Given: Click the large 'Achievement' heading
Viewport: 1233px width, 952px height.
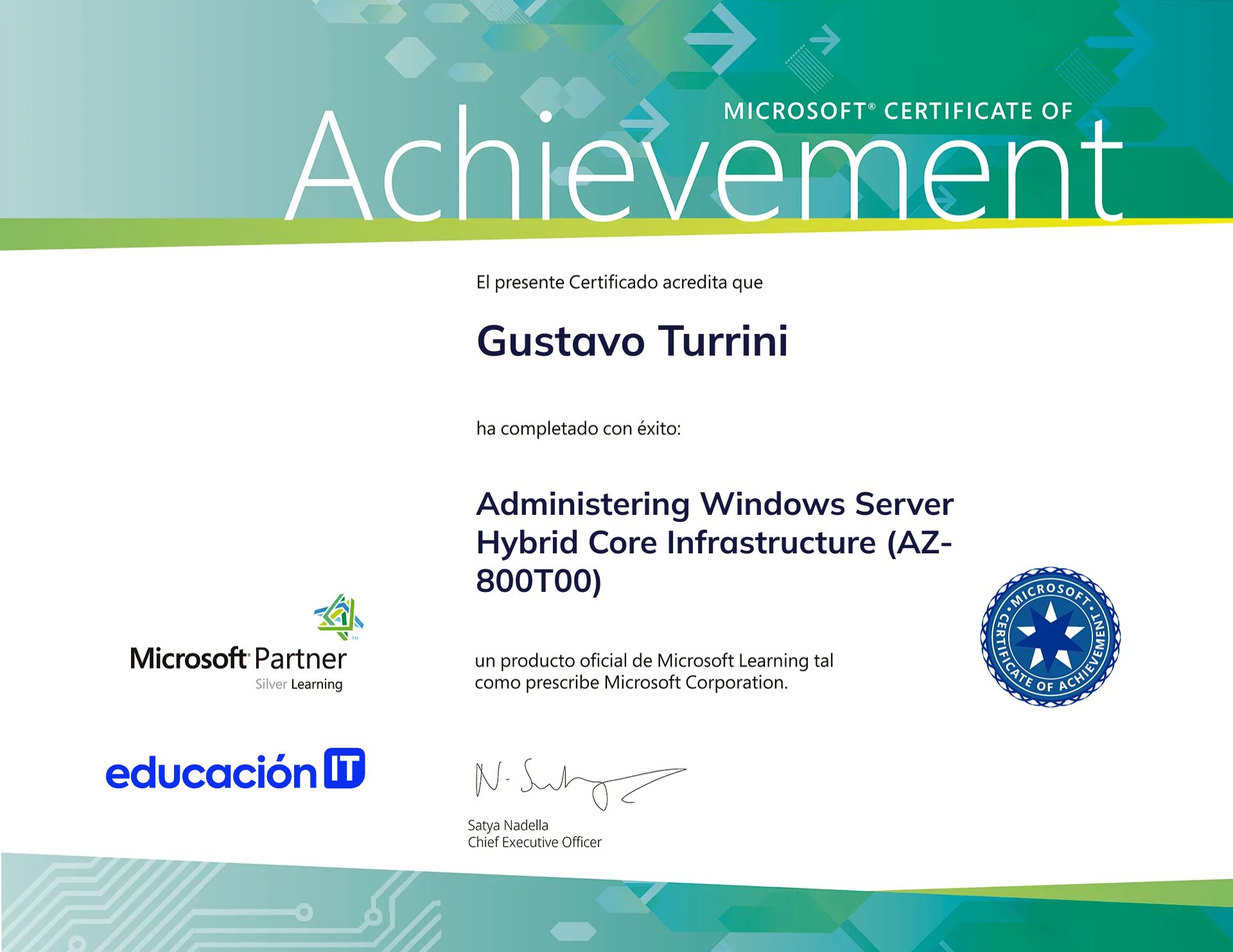Looking at the screenshot, I should pyautogui.click(x=704, y=164).
